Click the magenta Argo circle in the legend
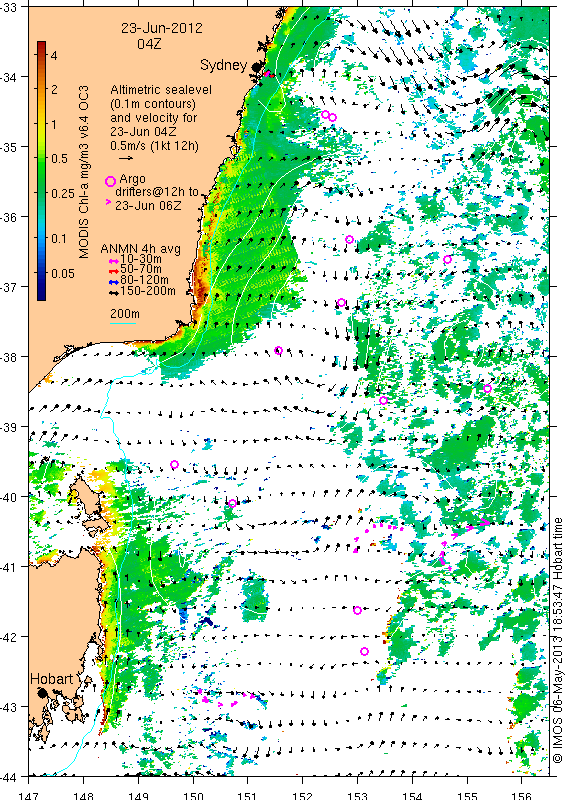This screenshot has width=570, height=800. tap(110, 181)
